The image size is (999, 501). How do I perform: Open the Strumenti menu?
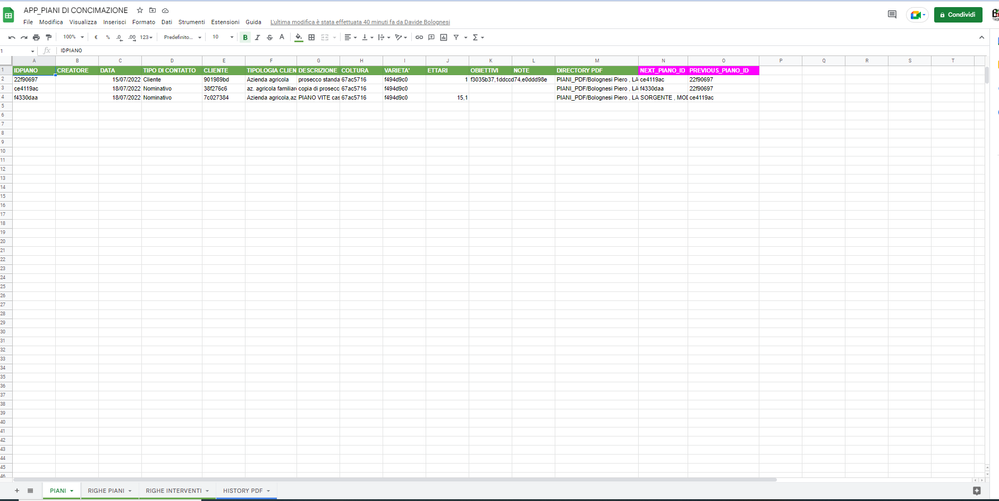point(192,22)
